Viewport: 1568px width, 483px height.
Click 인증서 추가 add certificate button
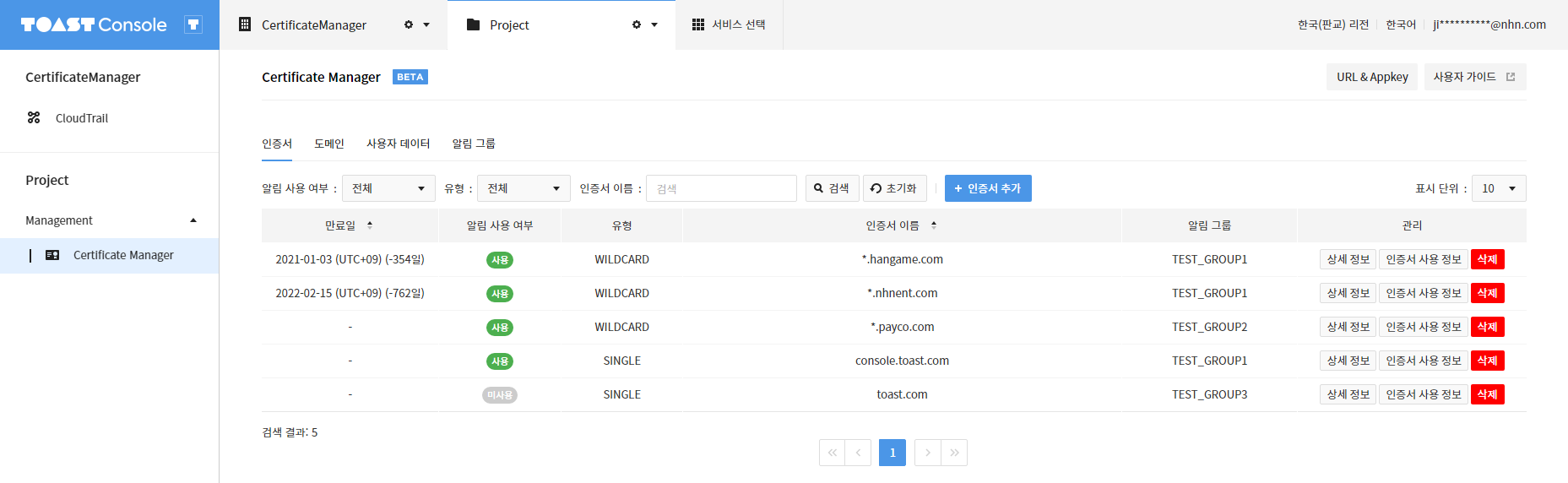988,188
